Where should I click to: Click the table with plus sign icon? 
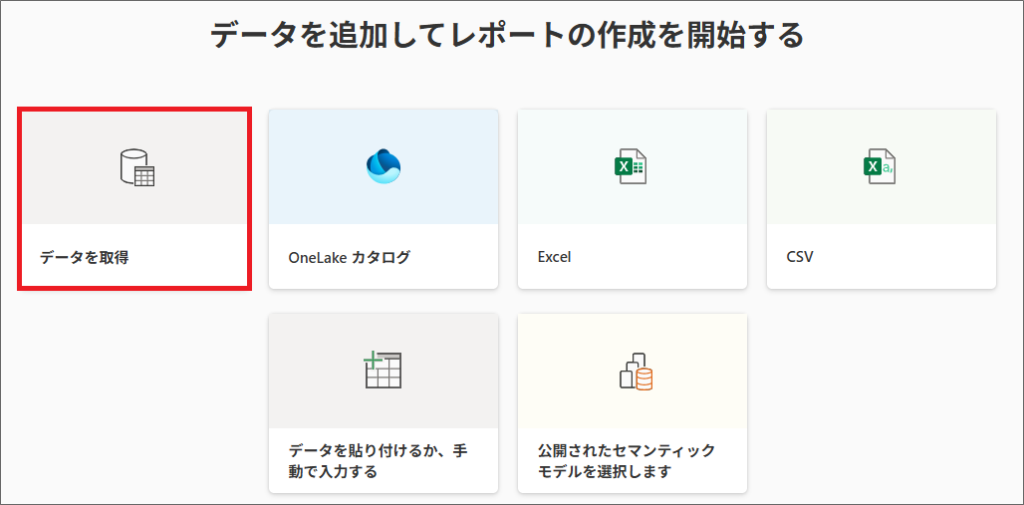(x=383, y=370)
